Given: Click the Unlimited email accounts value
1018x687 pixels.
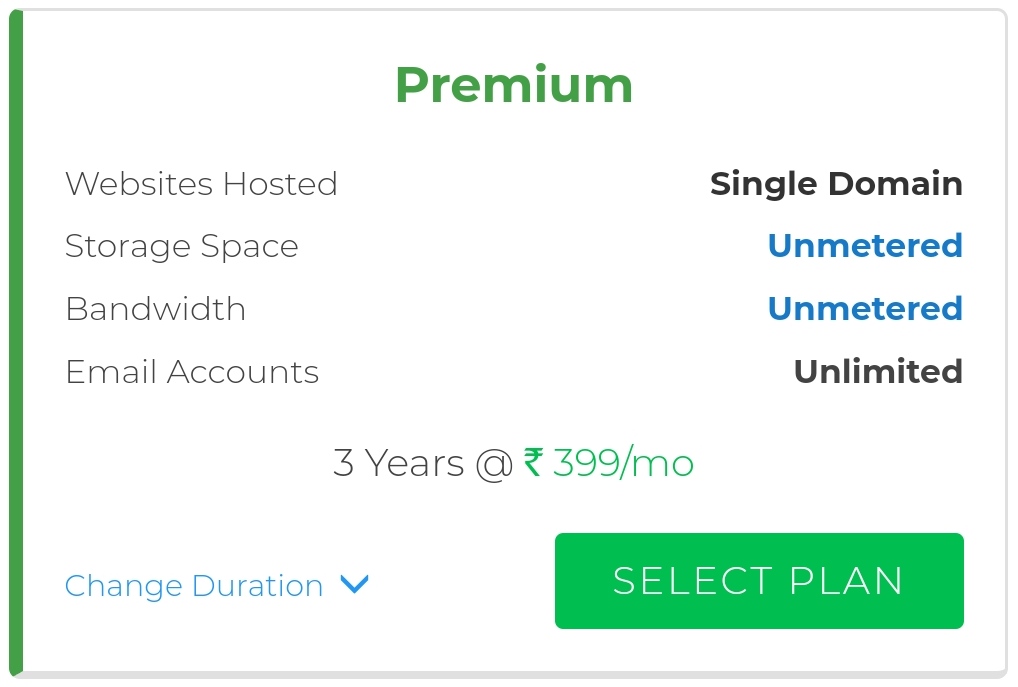Looking at the screenshot, I should point(878,371).
